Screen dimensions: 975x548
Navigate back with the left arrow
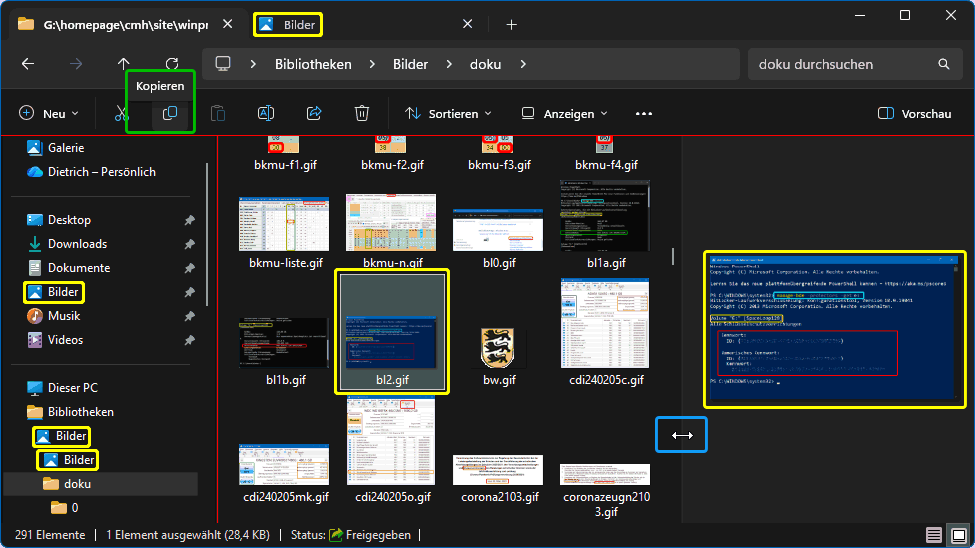(x=28, y=64)
